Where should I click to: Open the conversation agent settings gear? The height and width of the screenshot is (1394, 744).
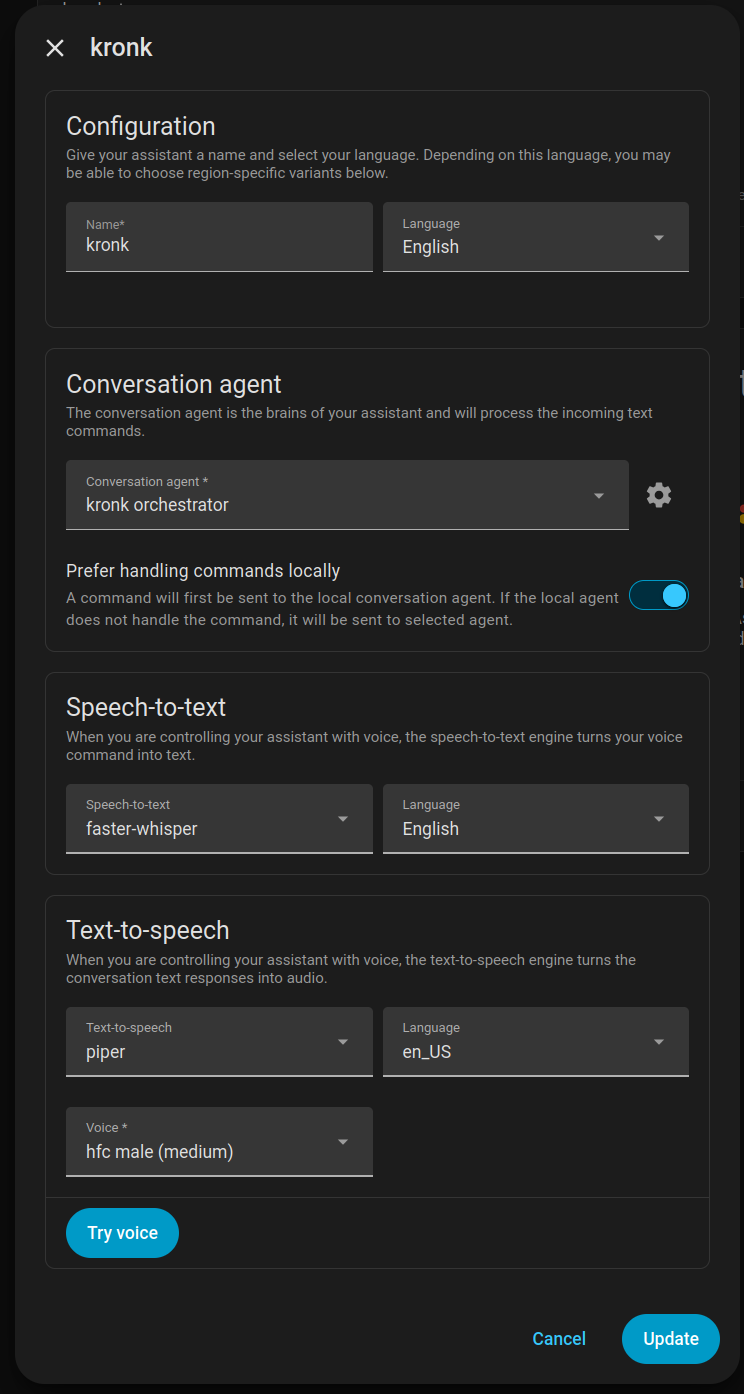pos(658,494)
